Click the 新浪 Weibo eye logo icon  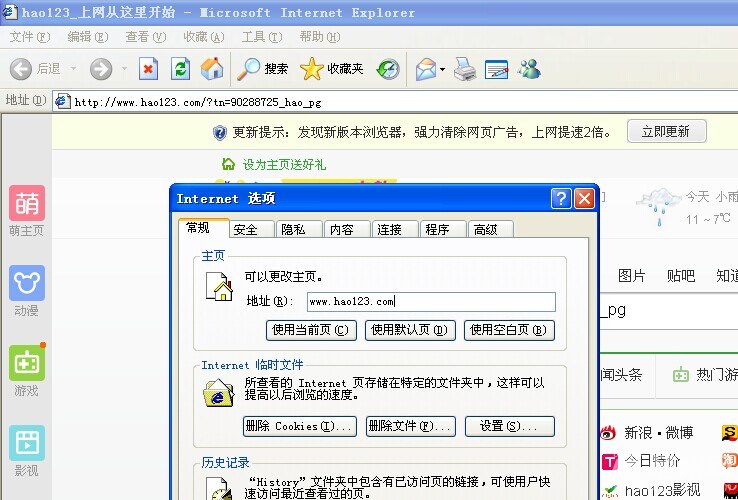[x=609, y=432]
